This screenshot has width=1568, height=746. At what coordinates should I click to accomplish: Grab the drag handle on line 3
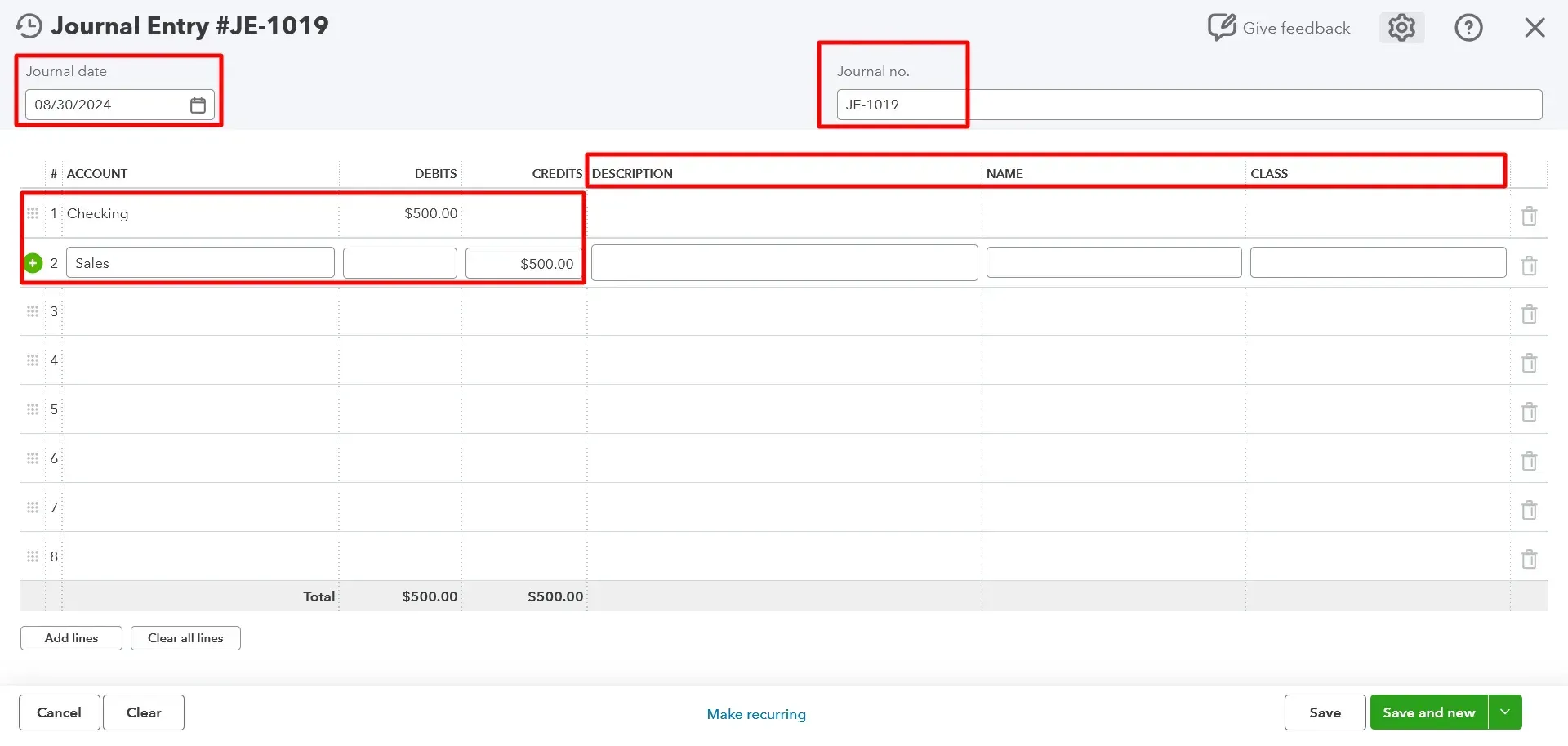pyautogui.click(x=33, y=311)
